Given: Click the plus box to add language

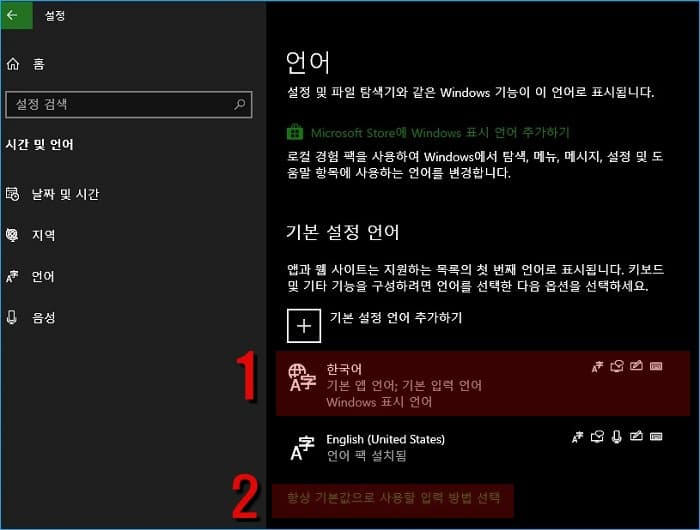Looking at the screenshot, I should [304, 326].
